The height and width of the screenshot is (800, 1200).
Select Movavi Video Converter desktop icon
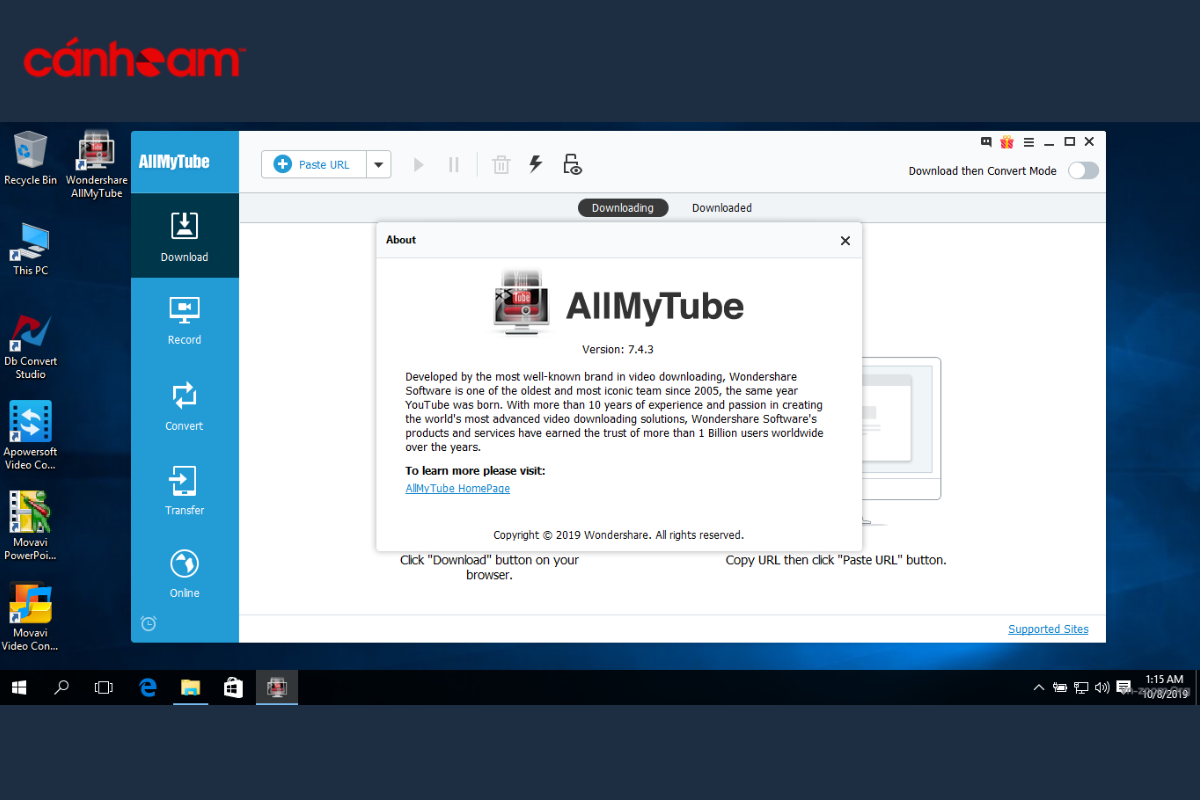(30, 617)
